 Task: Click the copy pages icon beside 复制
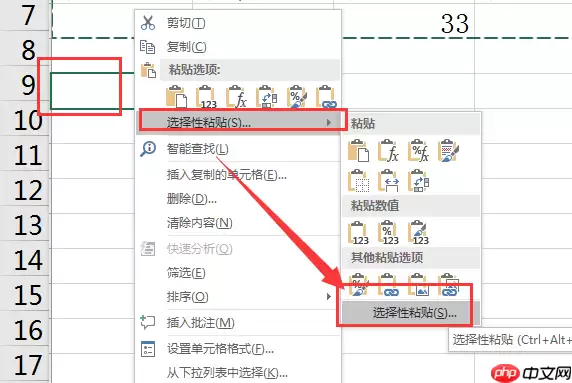click(x=148, y=47)
